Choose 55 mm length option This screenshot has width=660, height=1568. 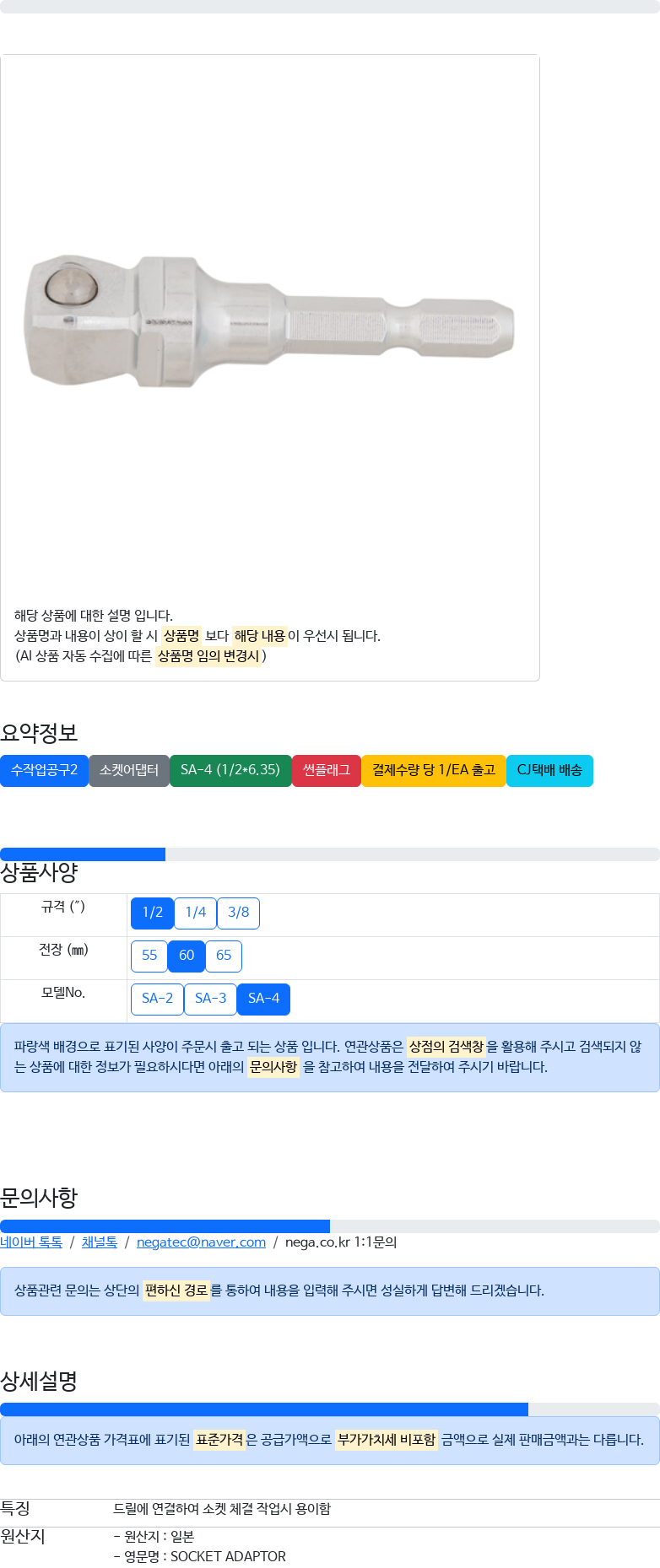coord(149,956)
